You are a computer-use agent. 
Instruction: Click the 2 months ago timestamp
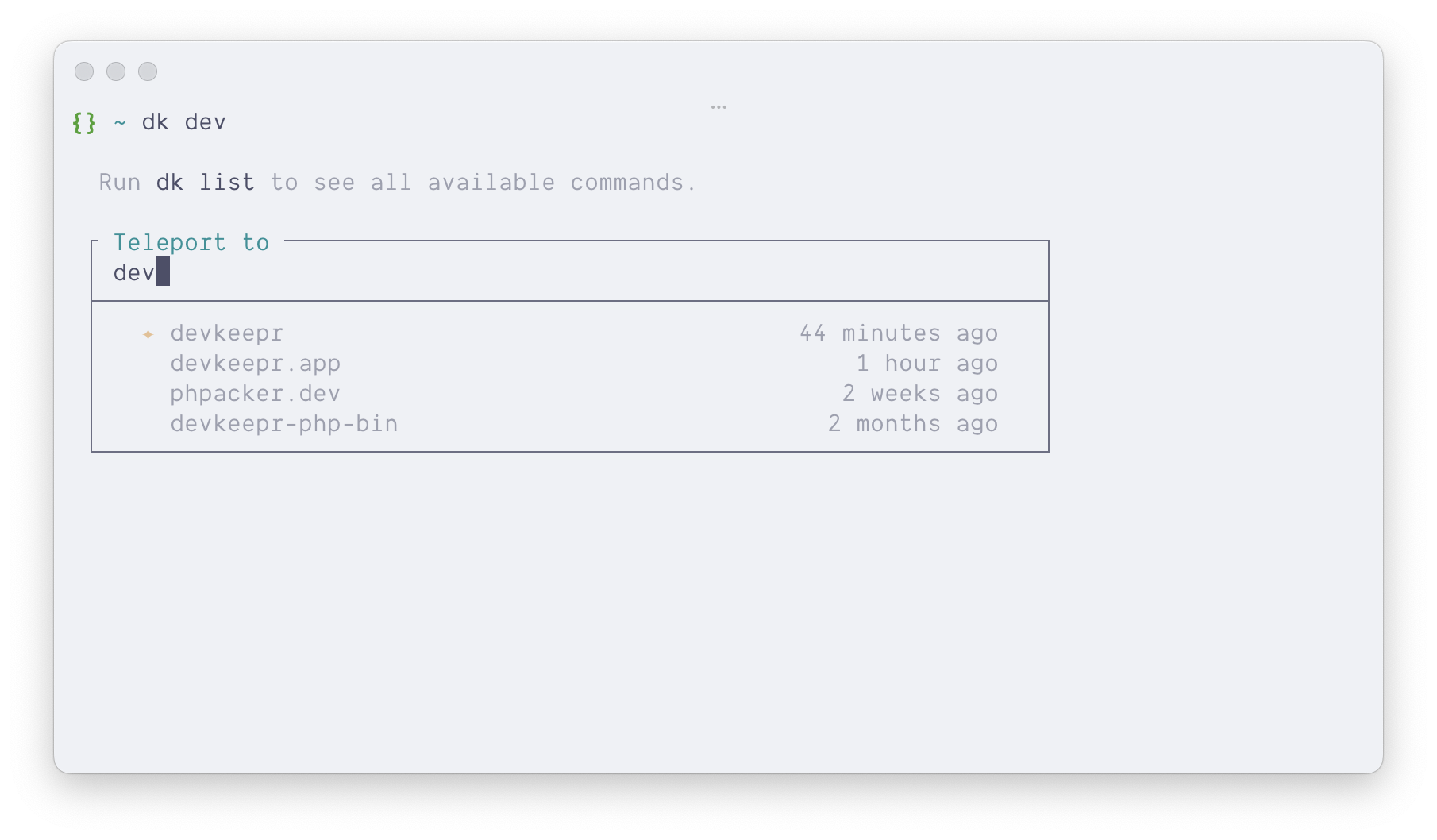[913, 424]
